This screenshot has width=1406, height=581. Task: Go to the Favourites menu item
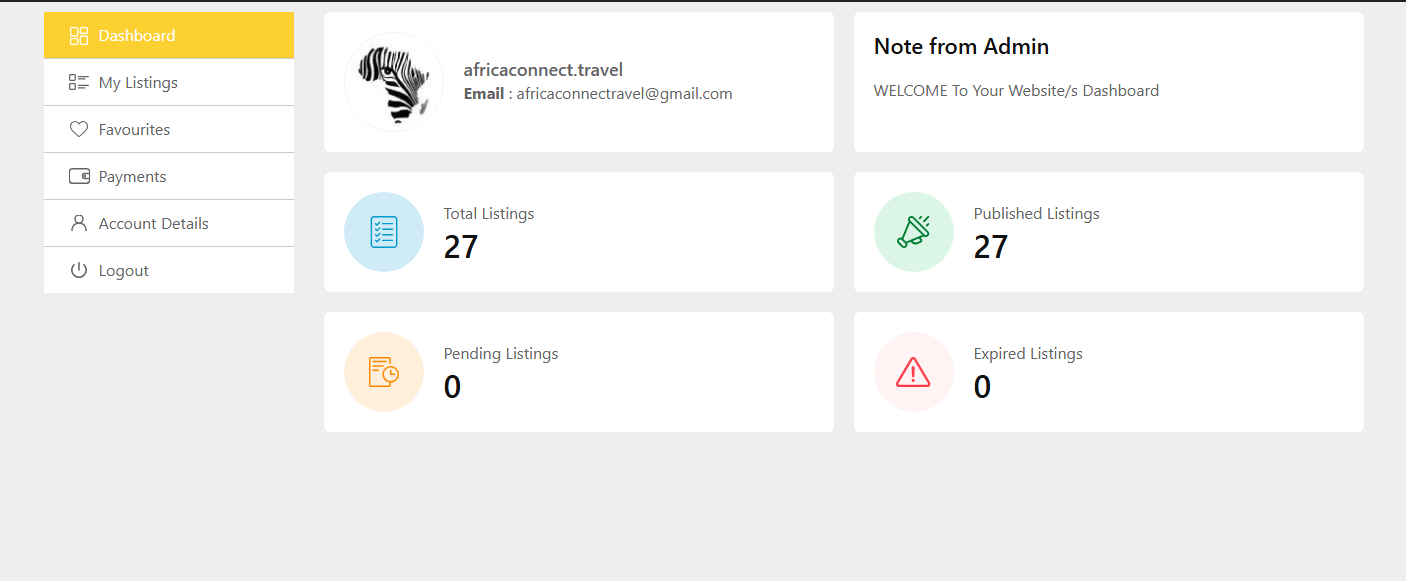(134, 130)
